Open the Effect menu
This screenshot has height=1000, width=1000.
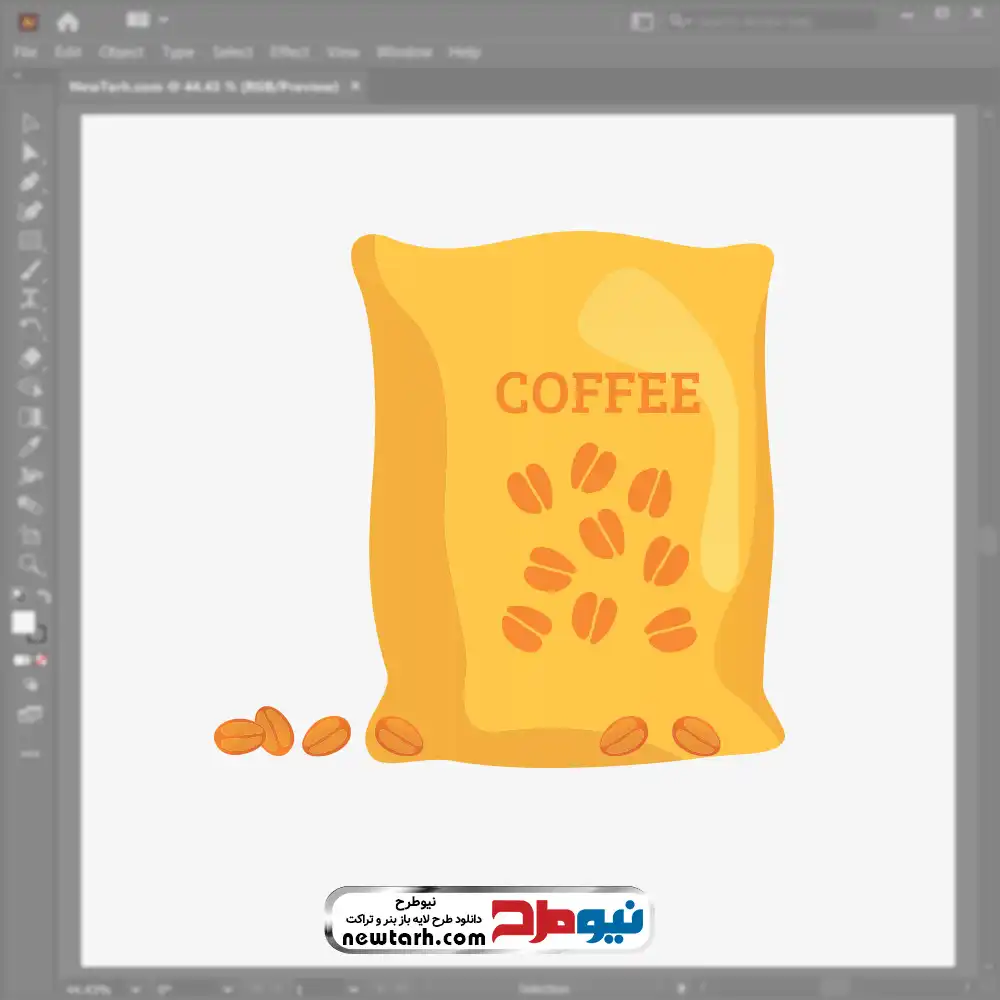[x=290, y=52]
